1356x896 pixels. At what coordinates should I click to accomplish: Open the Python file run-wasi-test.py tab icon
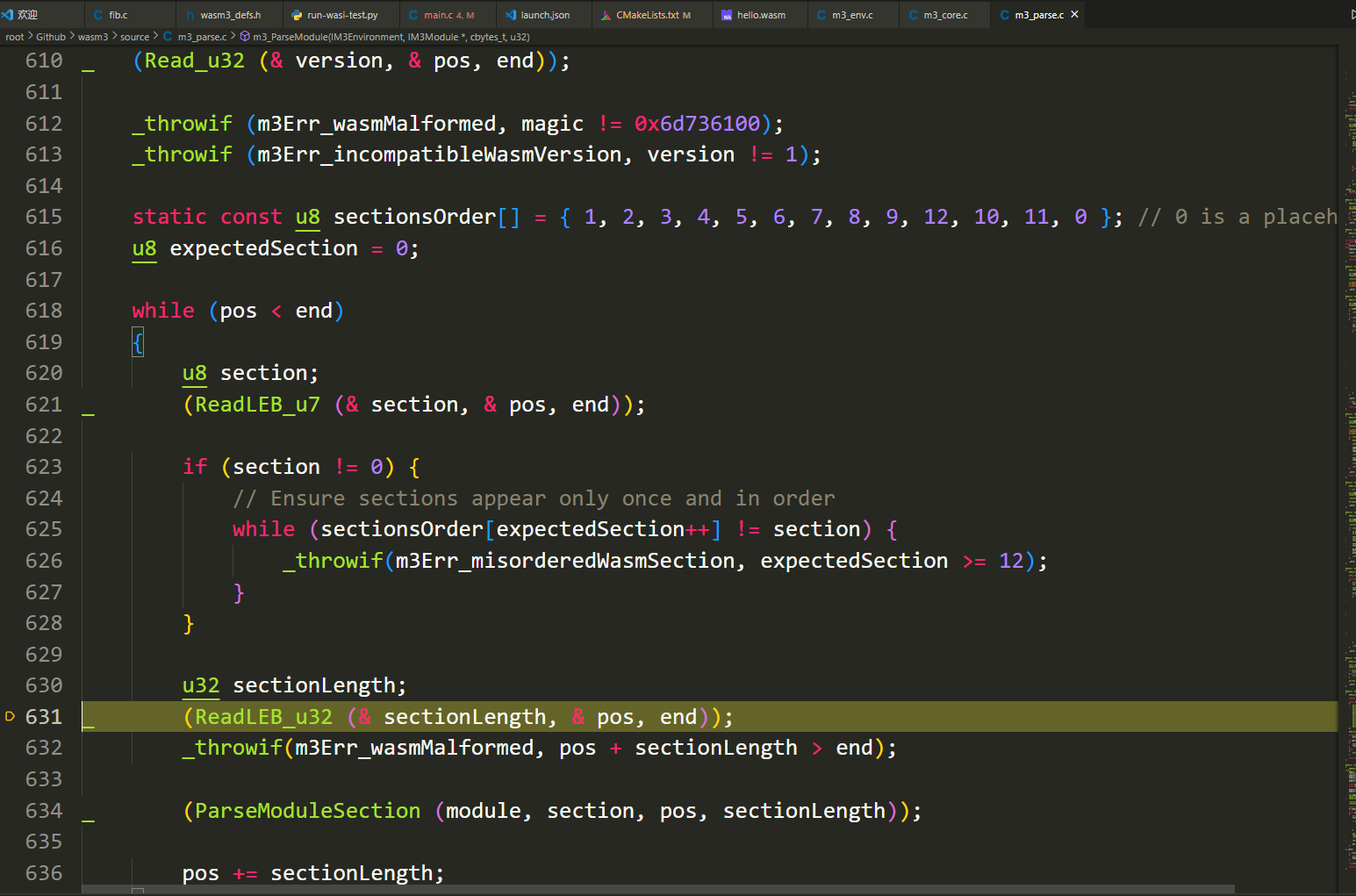[298, 14]
